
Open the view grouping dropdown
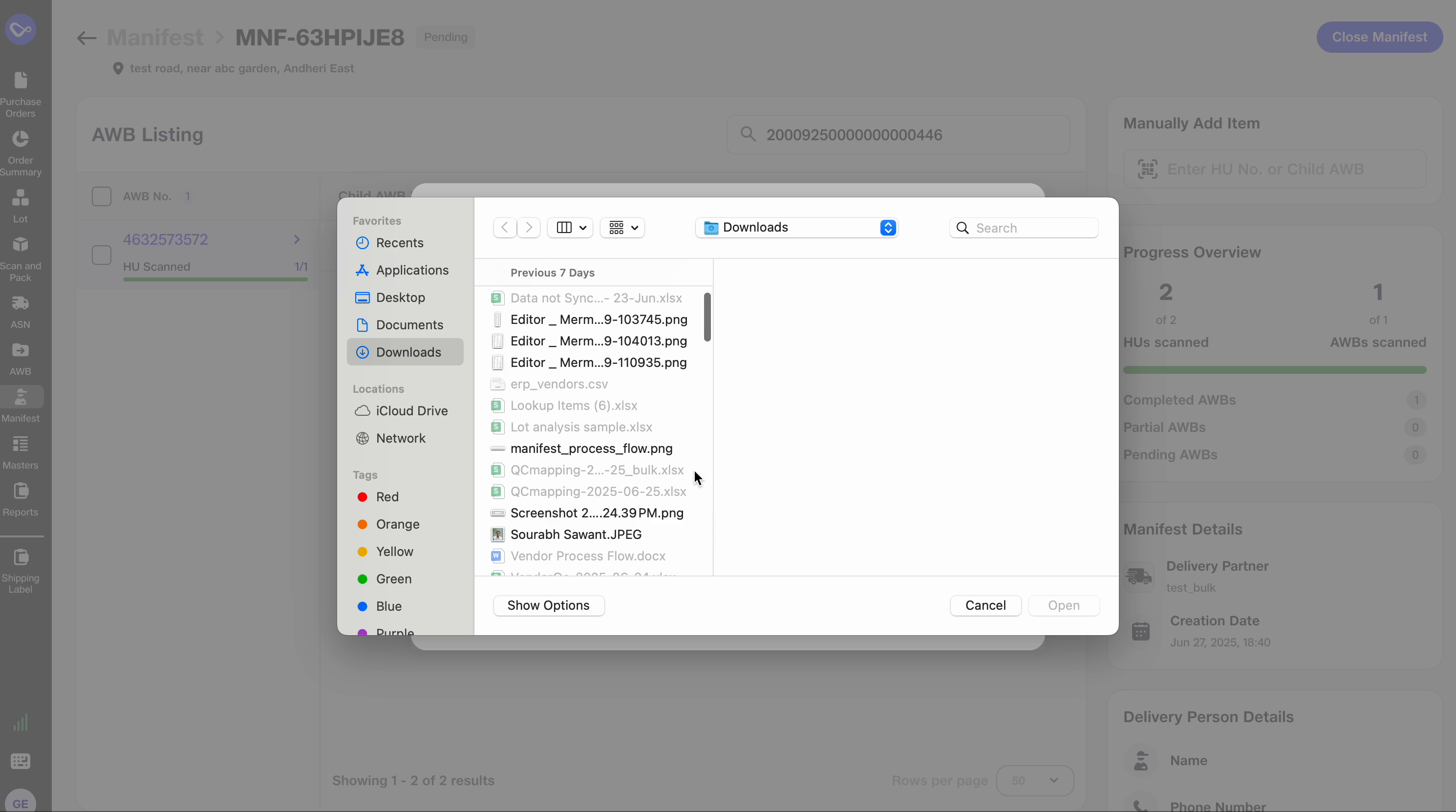tap(622, 227)
